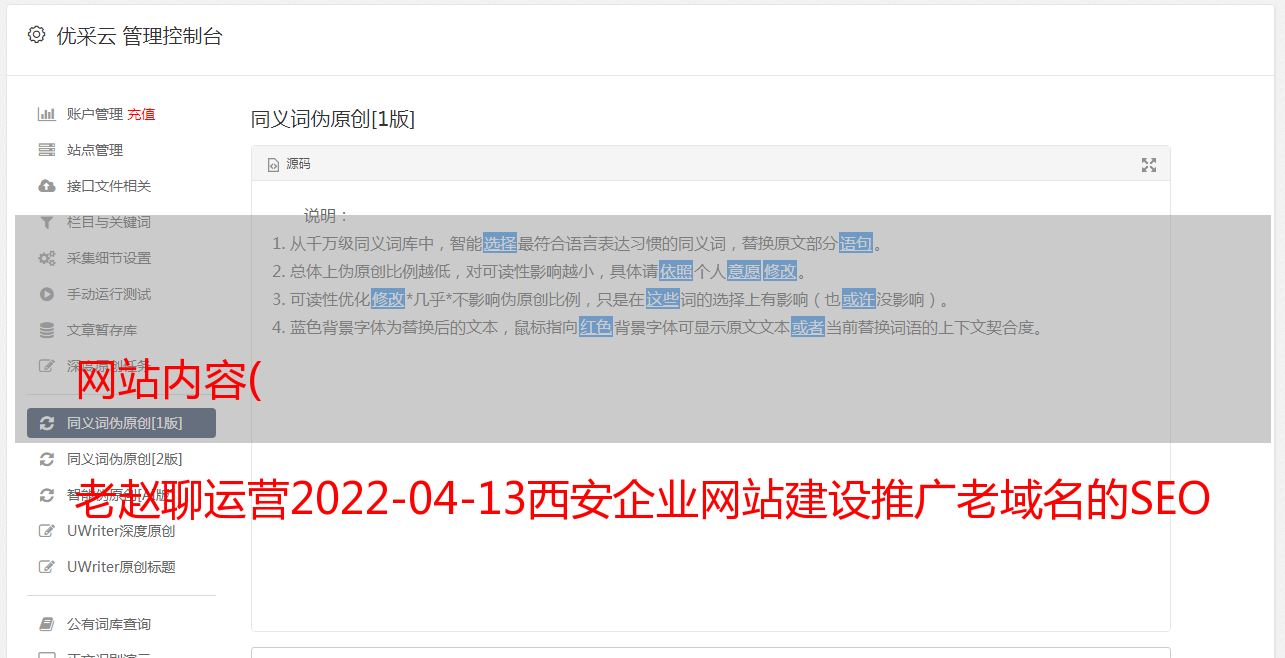Open 账户管理 bar chart icon
The height and width of the screenshot is (658, 1285).
(46, 114)
